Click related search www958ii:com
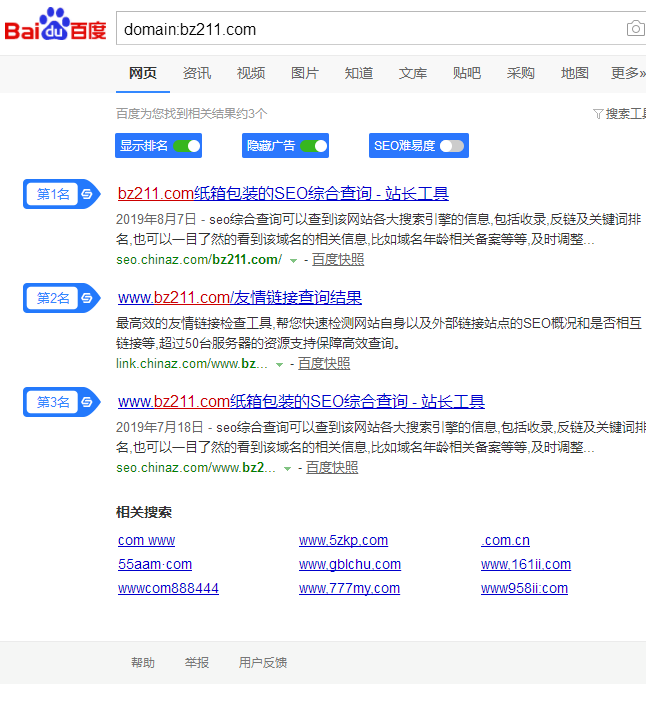This screenshot has width=646, height=701. (524, 588)
